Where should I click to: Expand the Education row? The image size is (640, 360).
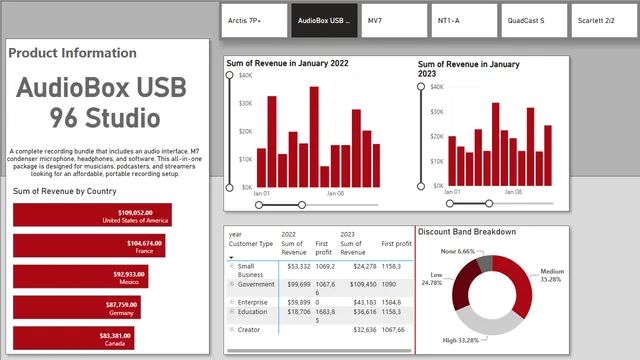click(232, 311)
